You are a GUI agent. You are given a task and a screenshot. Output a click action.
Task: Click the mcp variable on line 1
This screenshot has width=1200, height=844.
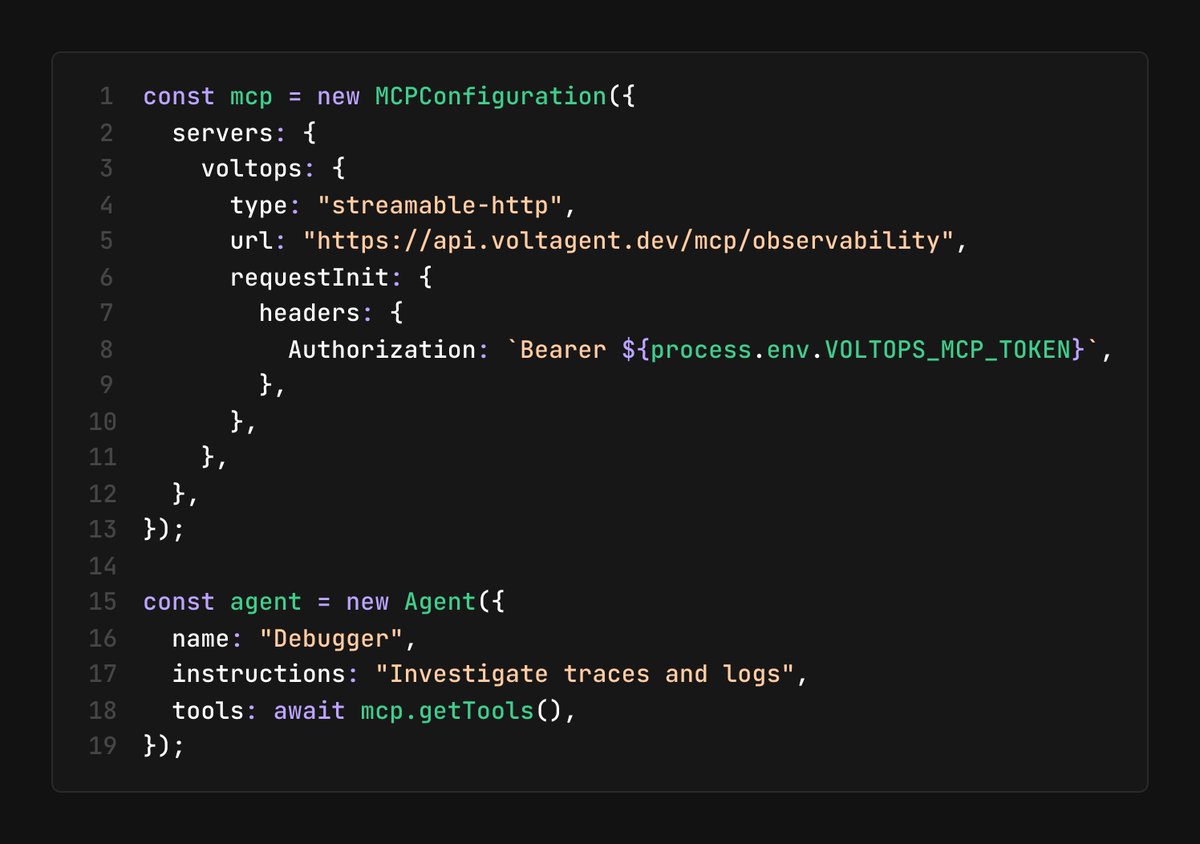[x=252, y=98]
